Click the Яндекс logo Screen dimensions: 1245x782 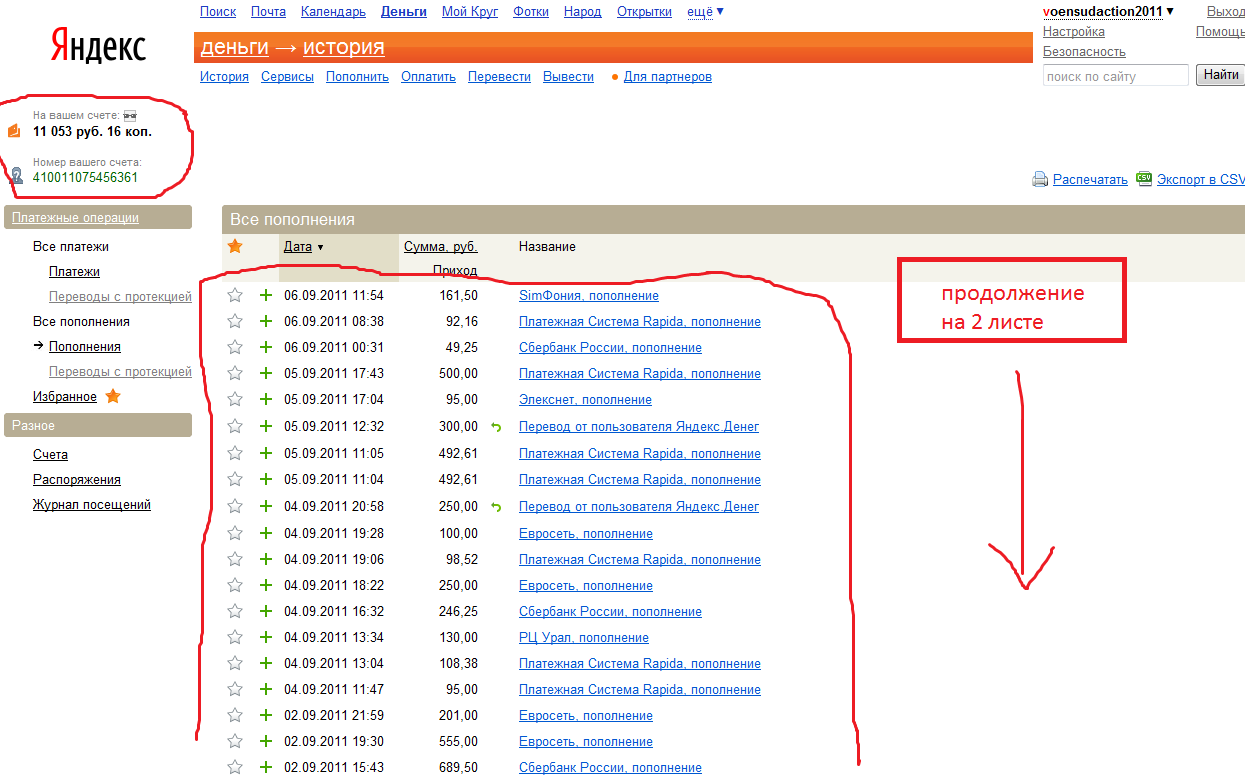click(x=98, y=47)
